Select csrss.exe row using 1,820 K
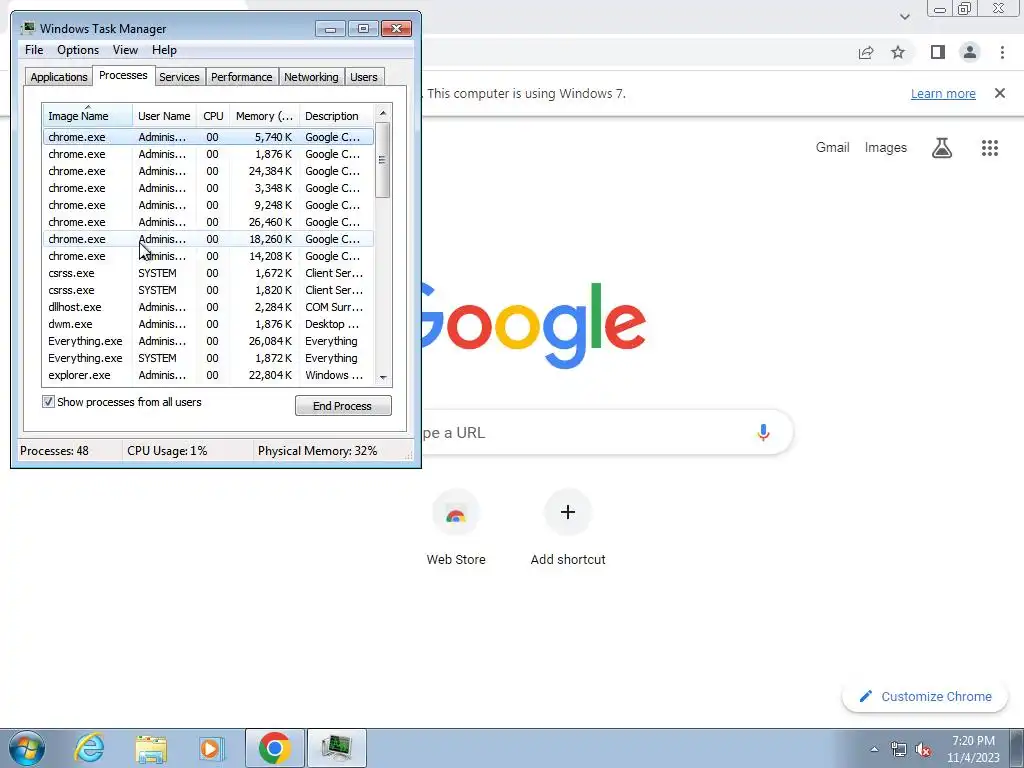 [x=209, y=290]
